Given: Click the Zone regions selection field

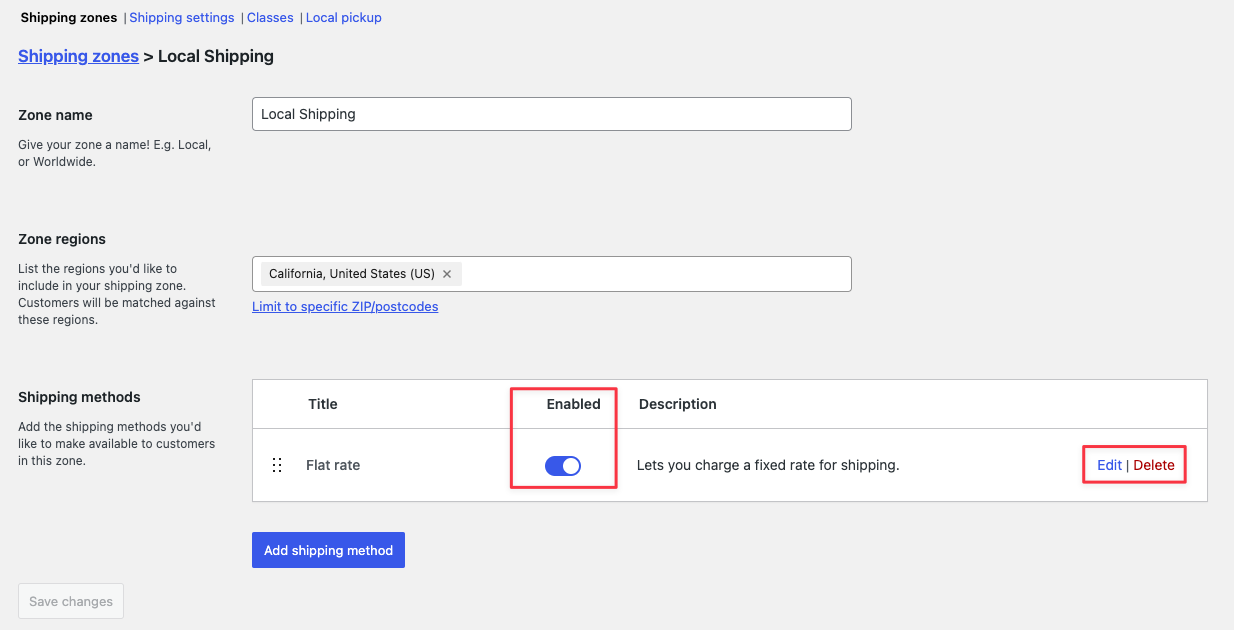Looking at the screenshot, I should tap(650, 273).
